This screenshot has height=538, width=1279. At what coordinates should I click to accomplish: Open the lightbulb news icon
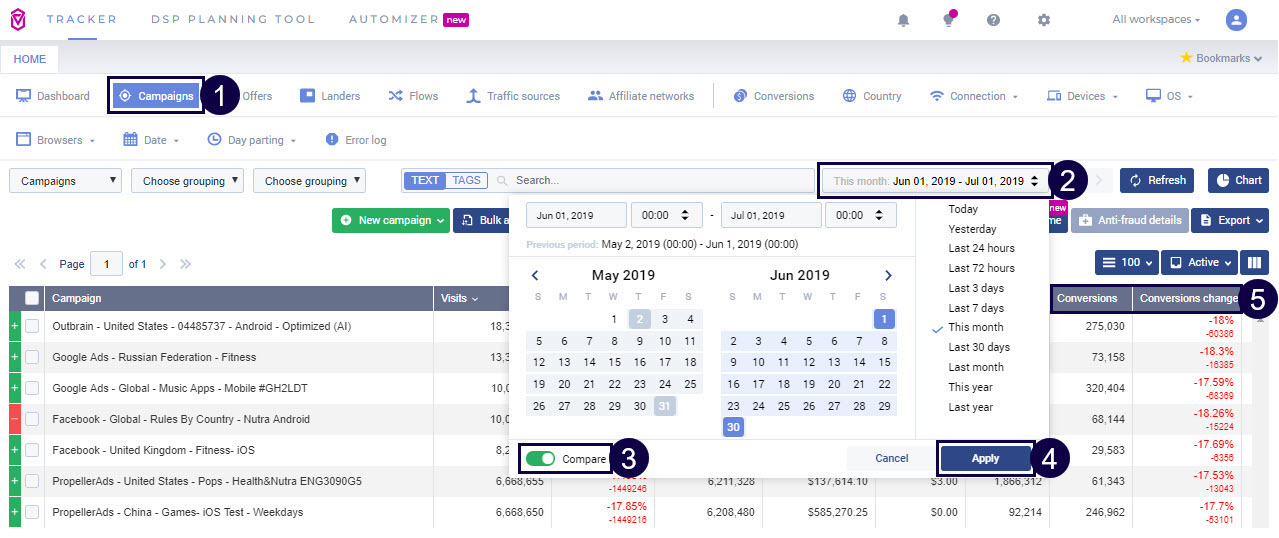tap(948, 20)
